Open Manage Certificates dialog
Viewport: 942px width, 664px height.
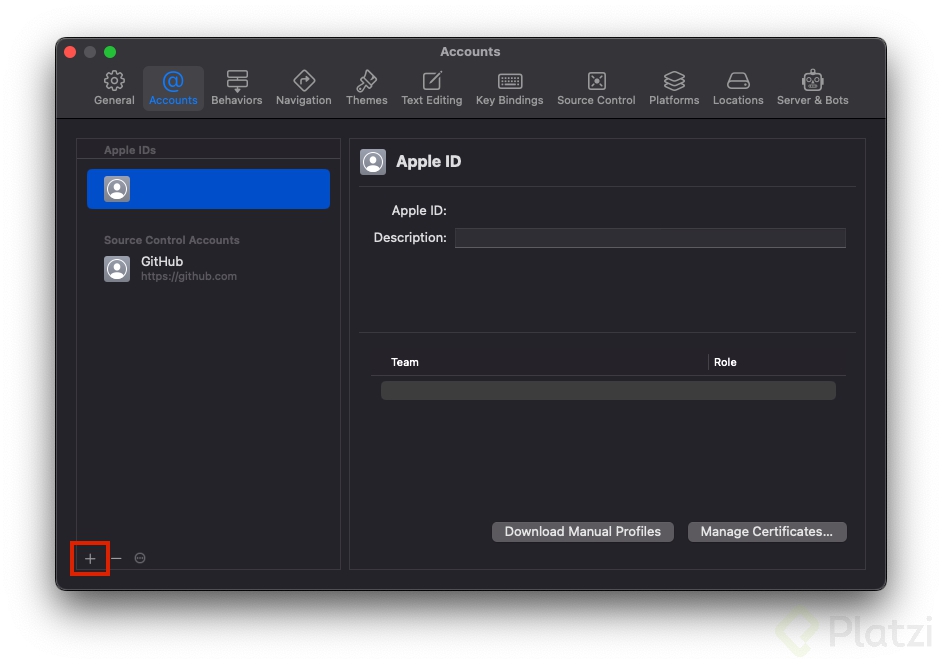767,532
